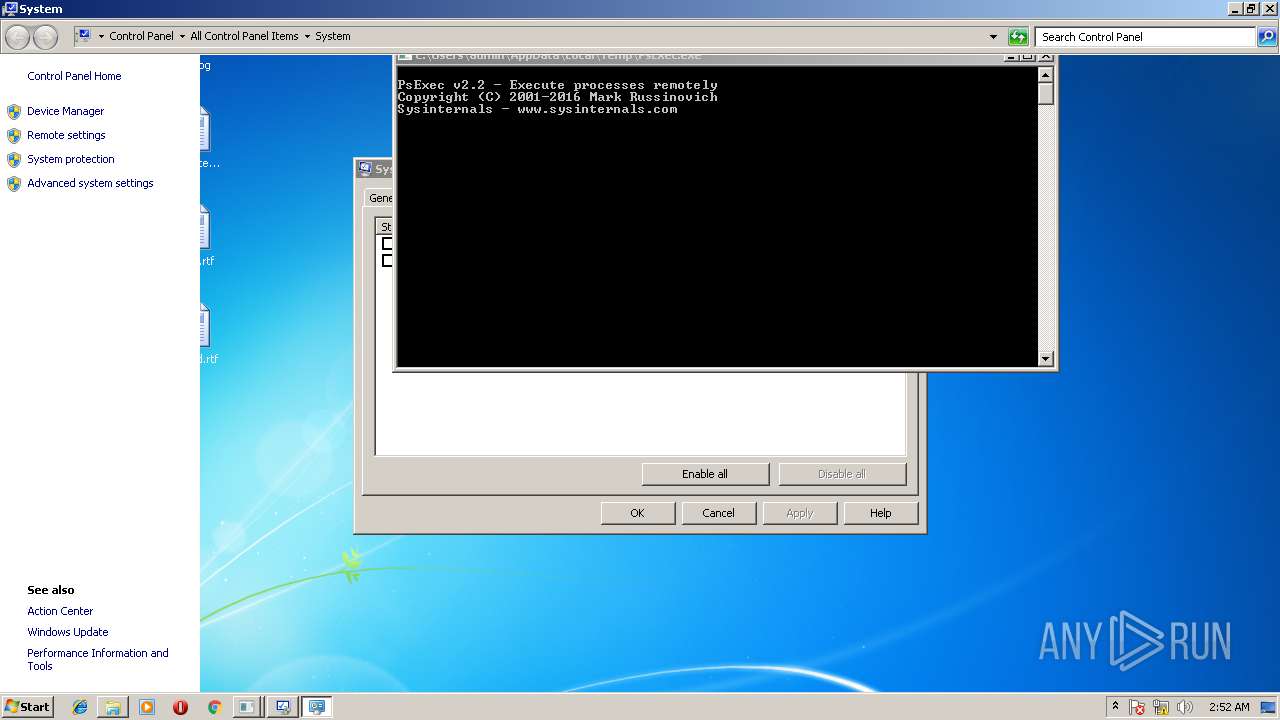Viewport: 1280px width, 720px height.
Task: Click the Apply button
Action: pyautogui.click(x=799, y=513)
